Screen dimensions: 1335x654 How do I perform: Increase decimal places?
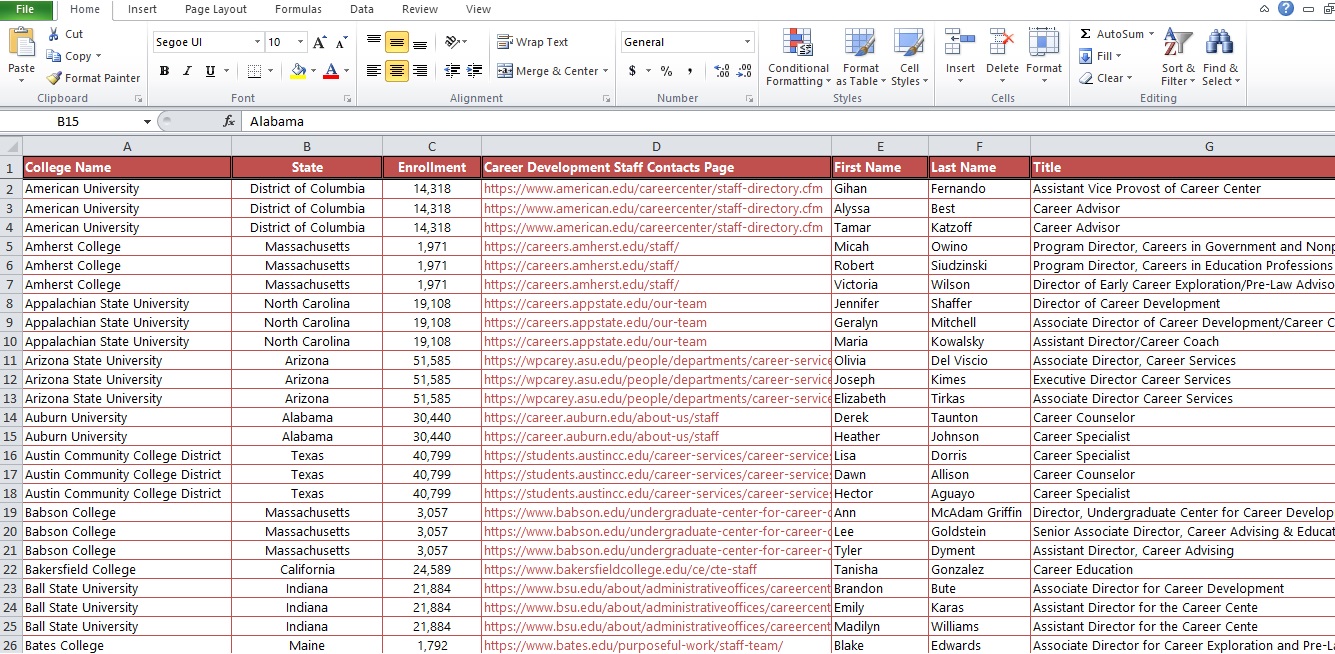(x=721, y=71)
